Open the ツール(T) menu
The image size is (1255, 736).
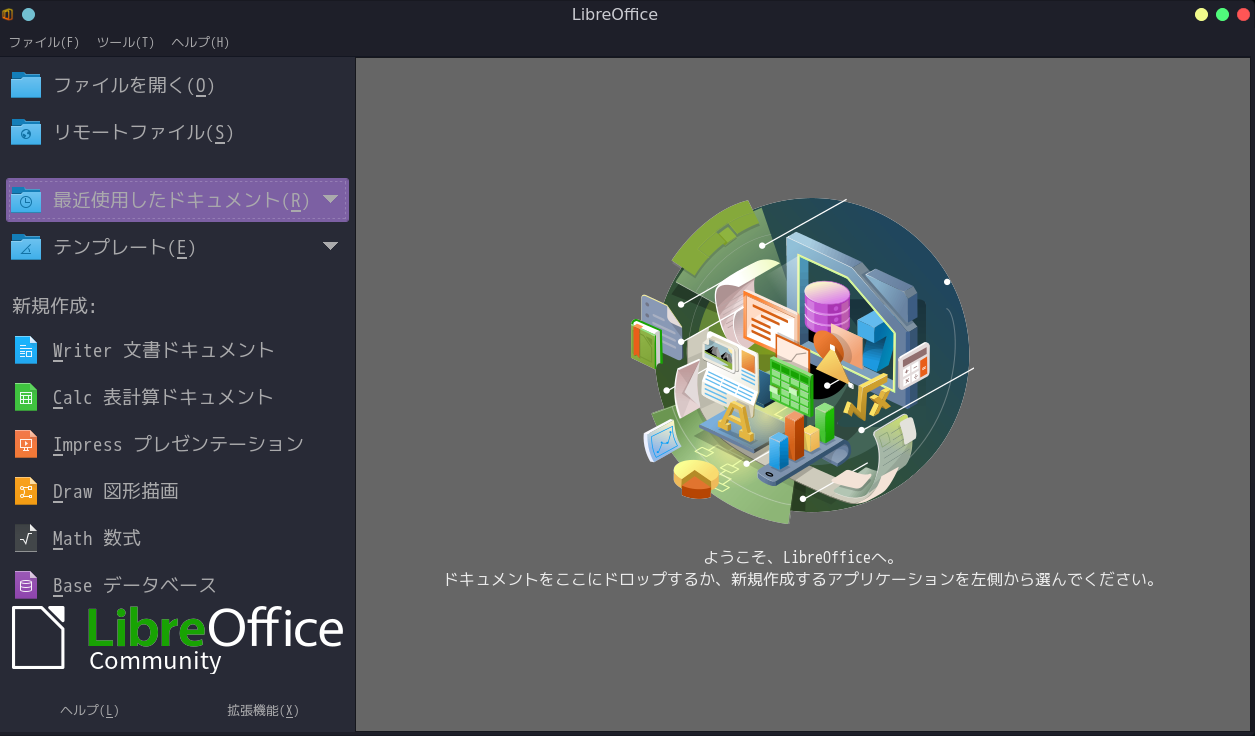(125, 42)
